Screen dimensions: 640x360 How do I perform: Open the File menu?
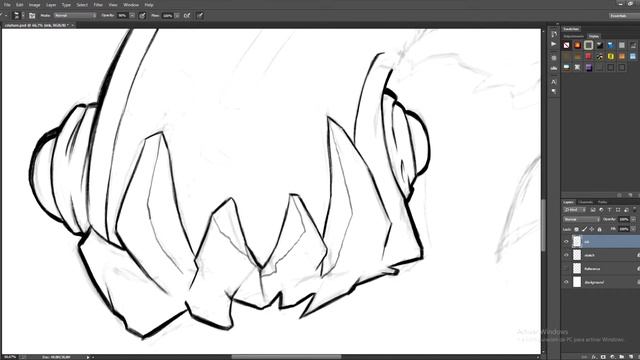7,5
